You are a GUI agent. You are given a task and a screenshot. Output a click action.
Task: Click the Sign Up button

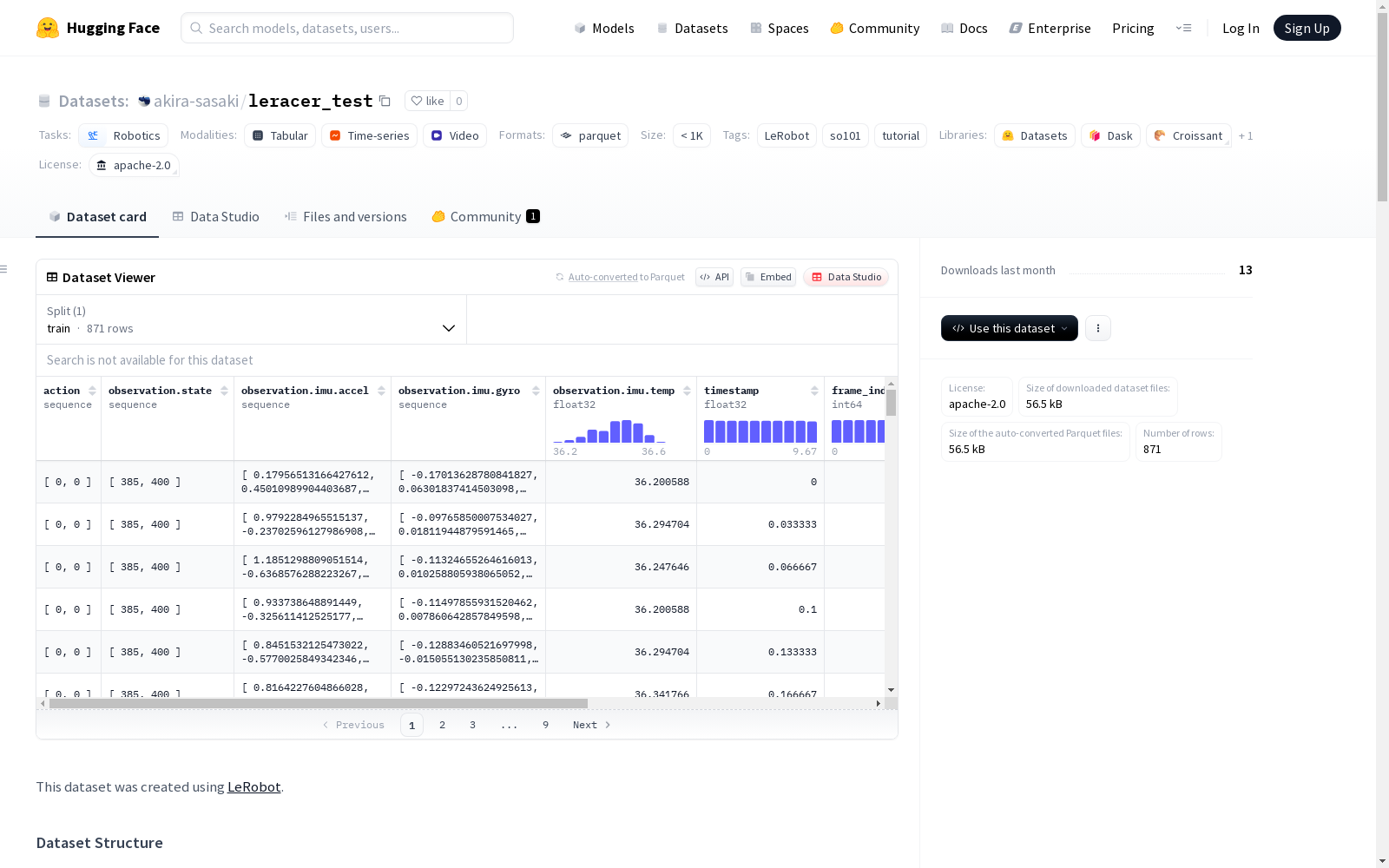[1307, 28]
